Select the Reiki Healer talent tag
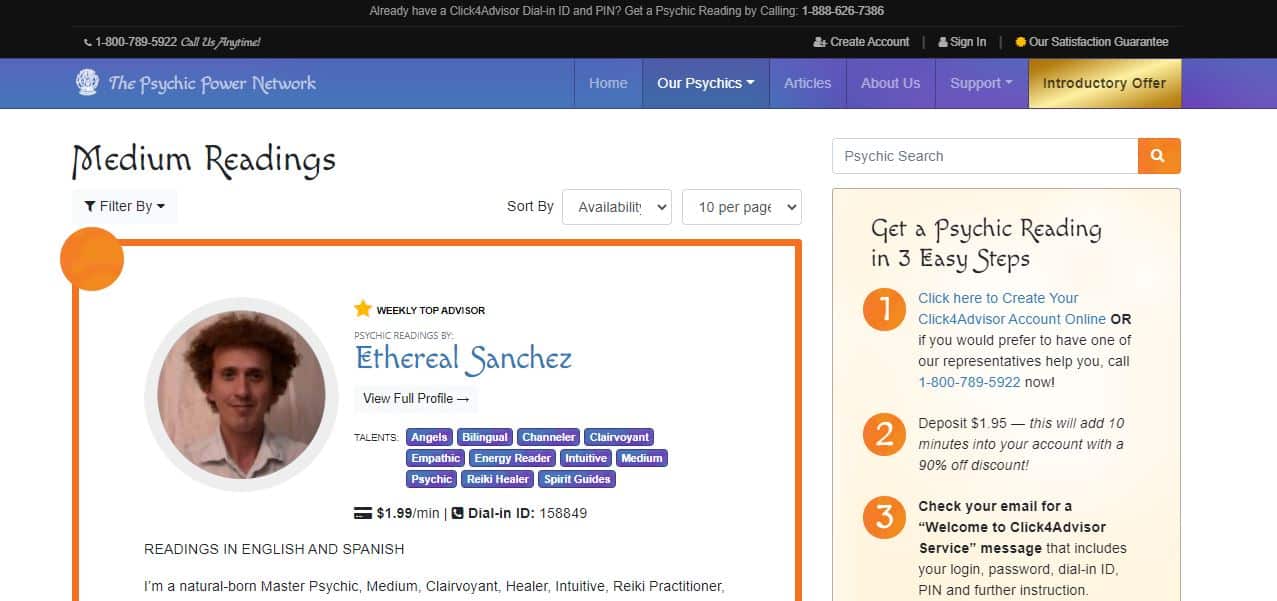The width and height of the screenshot is (1277, 601). [x=498, y=479]
